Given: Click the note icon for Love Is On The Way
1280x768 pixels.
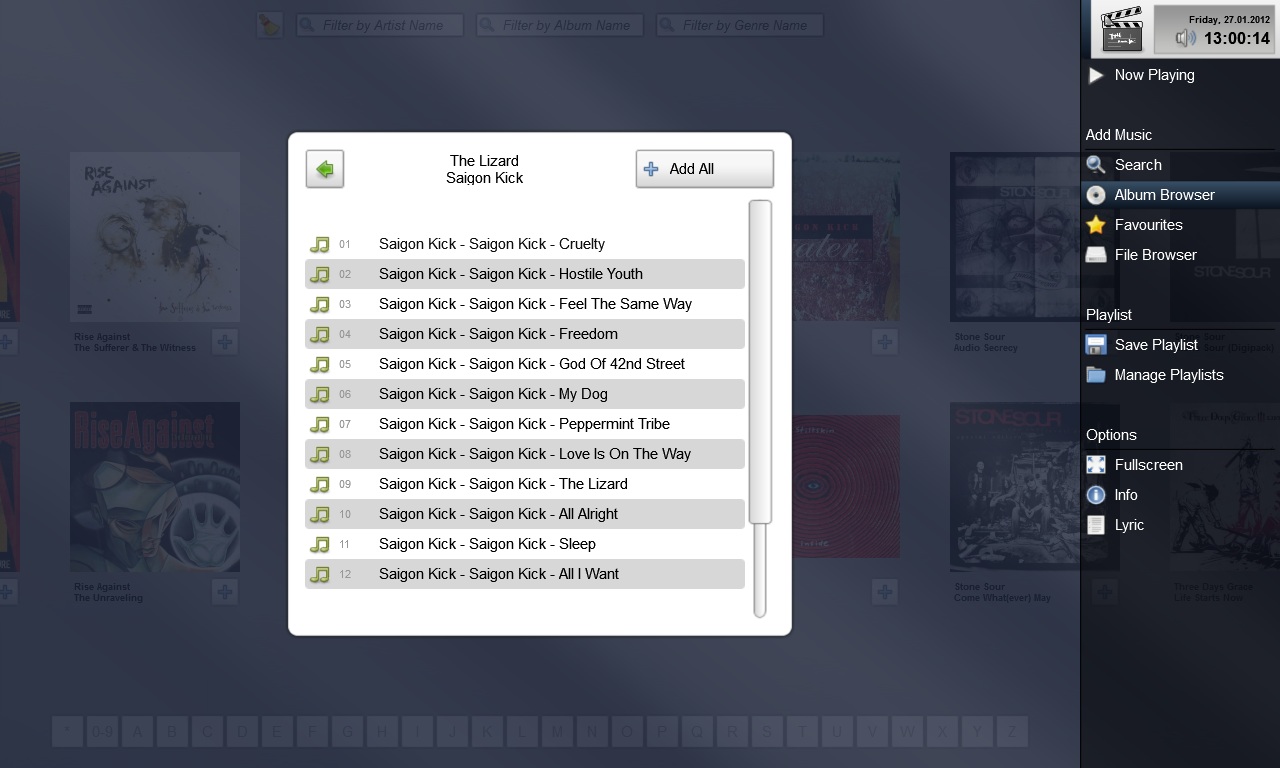Looking at the screenshot, I should point(320,454).
